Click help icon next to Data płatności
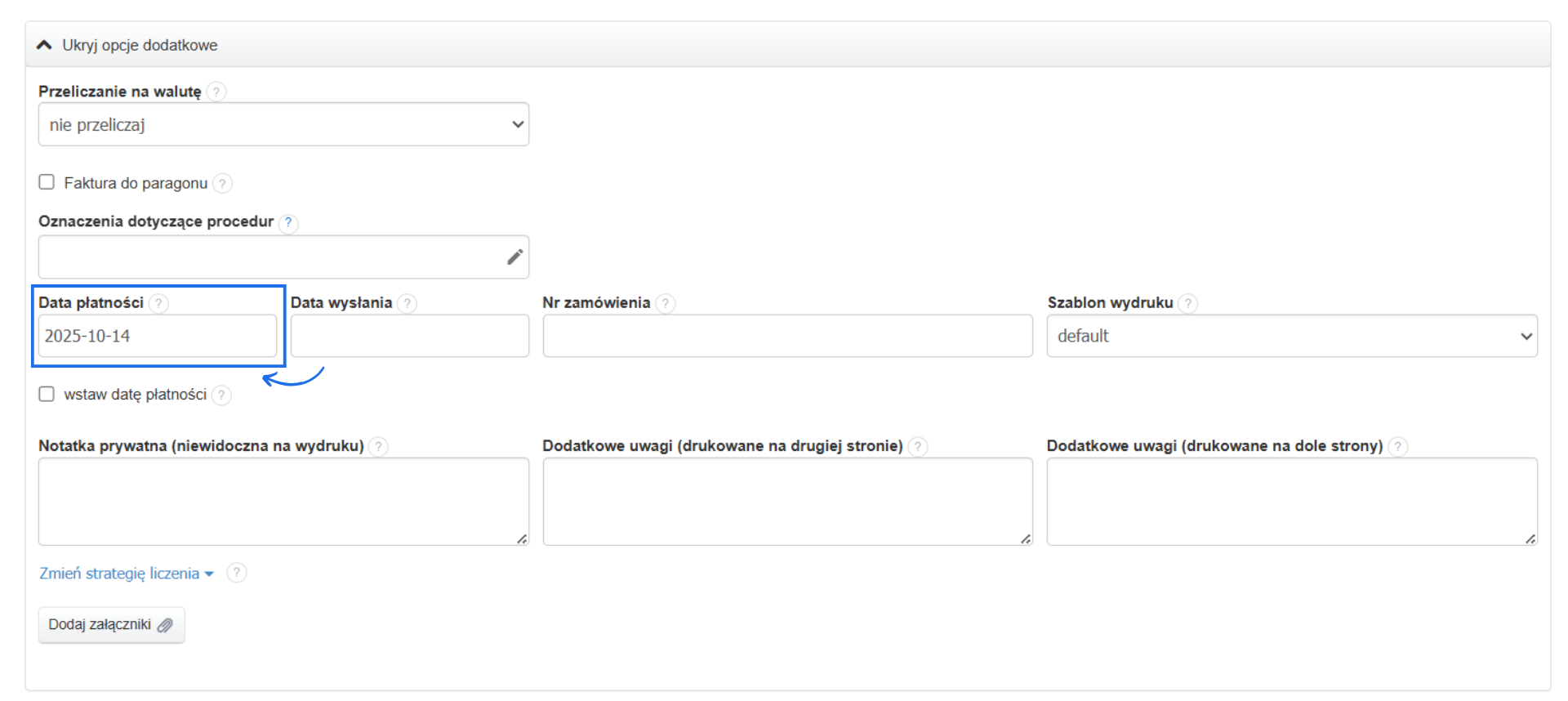Screen dimensions: 1568x701 tap(158, 303)
